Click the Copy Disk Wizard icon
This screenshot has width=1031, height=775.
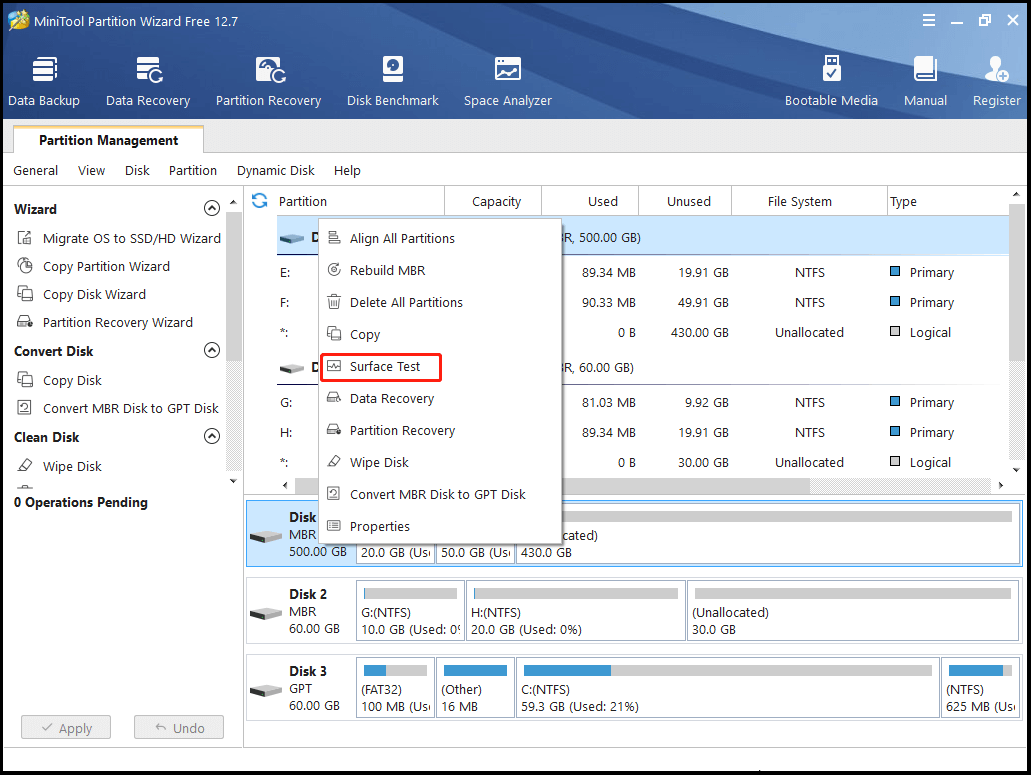click(x=25, y=294)
